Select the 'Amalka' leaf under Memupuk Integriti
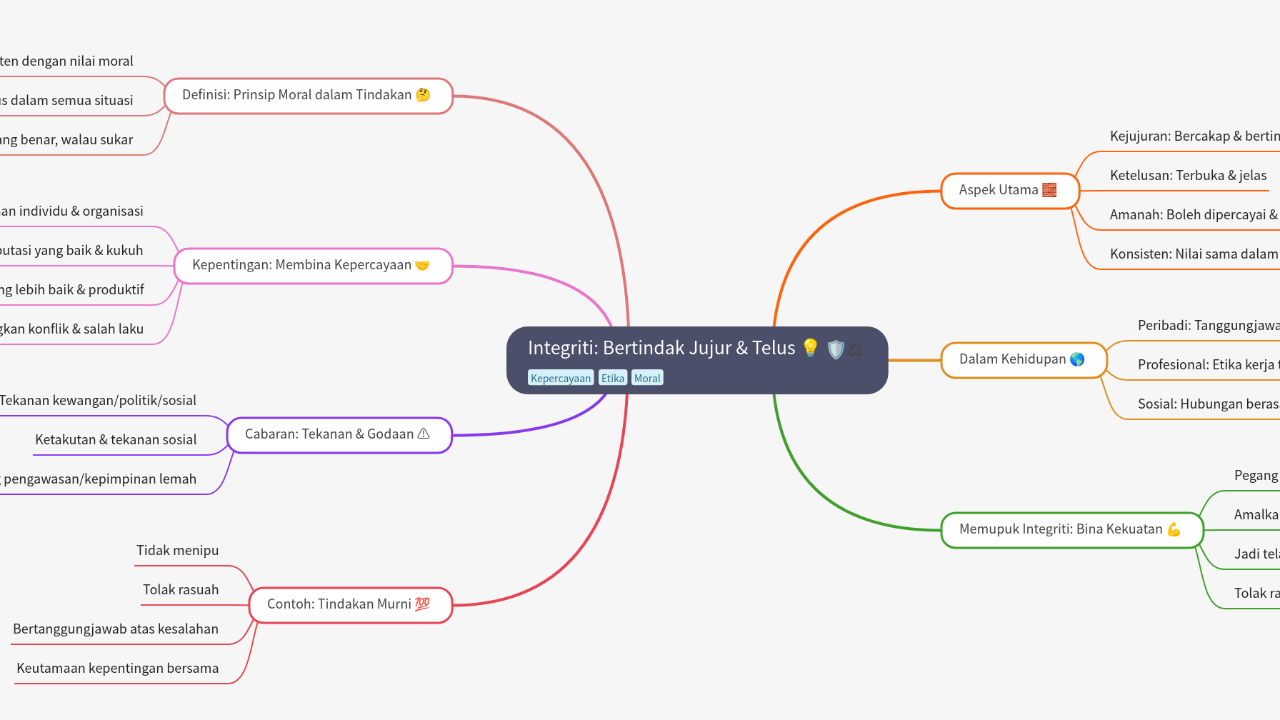1280x720 pixels. (1256, 515)
